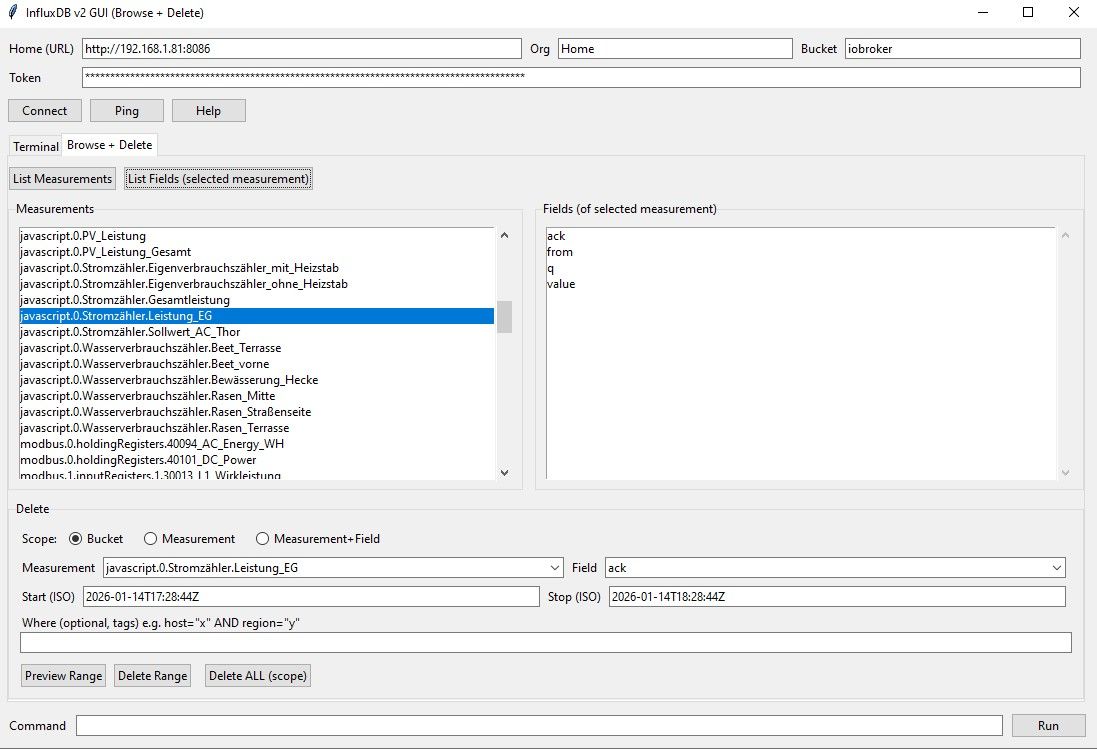Click Delete ALL for the scope
Viewport: 1097px width, 749px height.
pos(257,675)
